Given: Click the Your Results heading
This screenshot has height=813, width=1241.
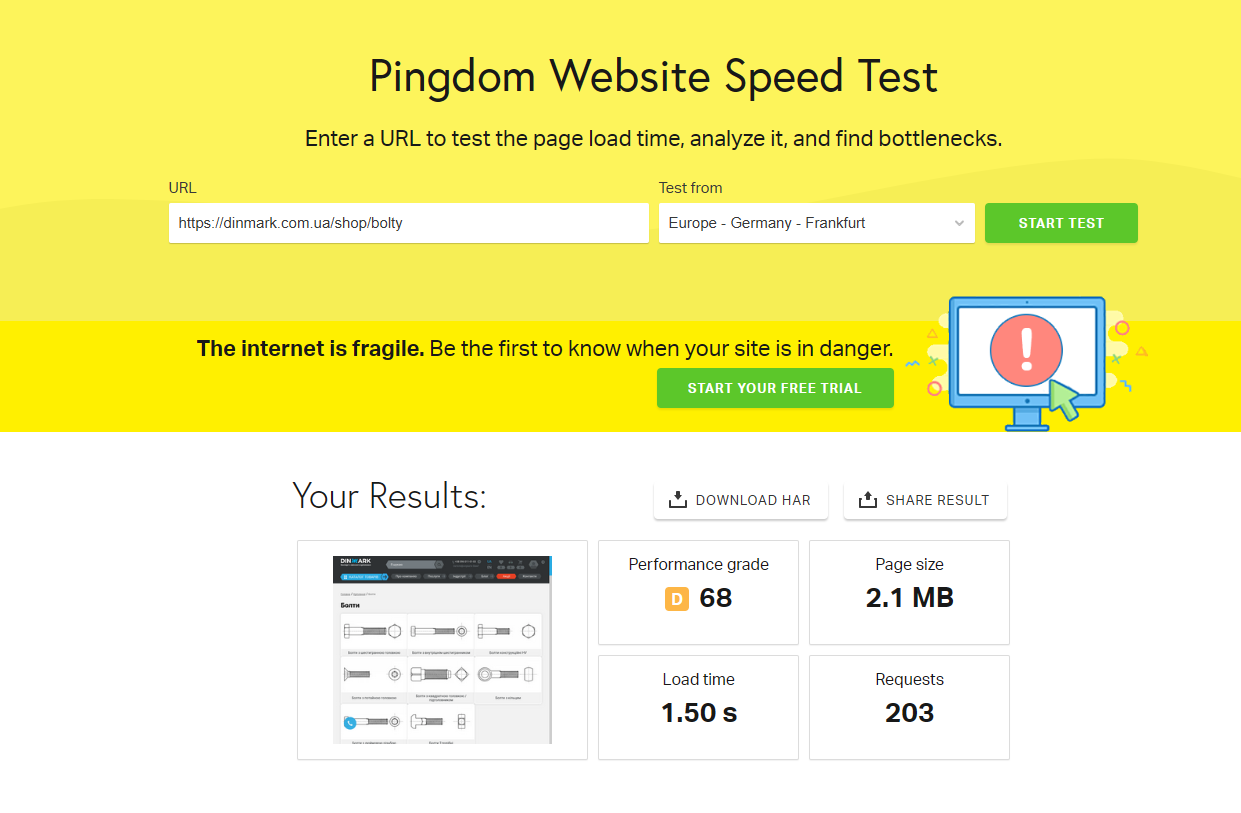Looking at the screenshot, I should [x=389, y=495].
